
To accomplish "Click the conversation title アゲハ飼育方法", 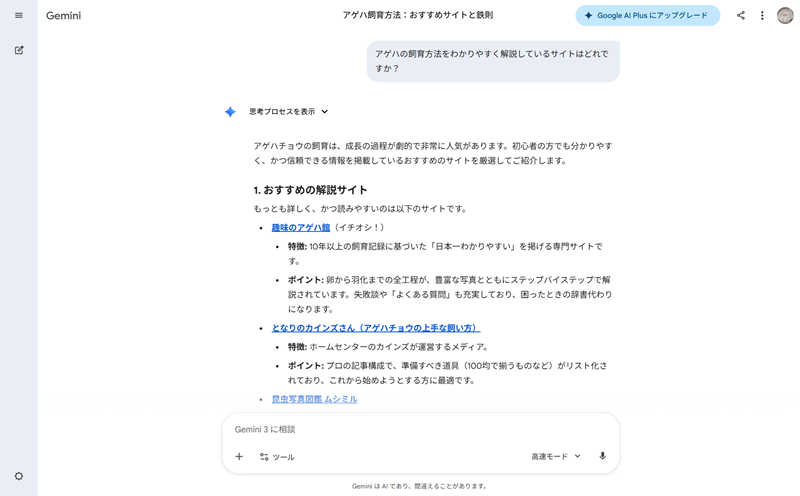I will pos(417,16).
